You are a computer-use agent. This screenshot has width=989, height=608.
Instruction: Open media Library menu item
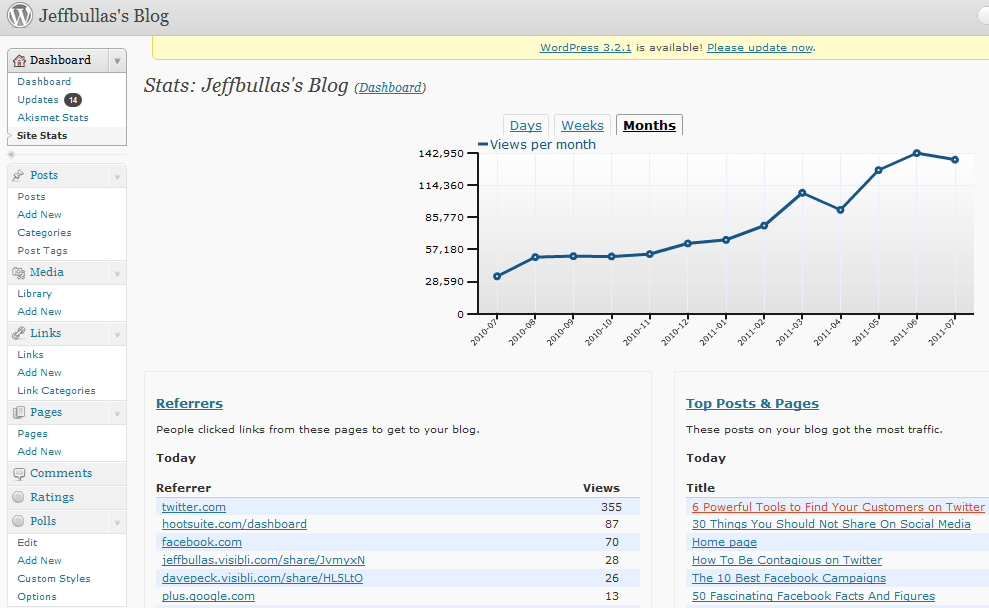pos(35,294)
